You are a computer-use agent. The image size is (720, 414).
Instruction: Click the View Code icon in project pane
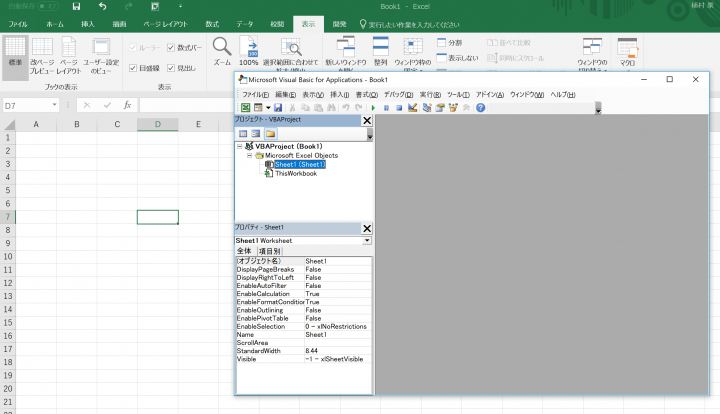243,134
